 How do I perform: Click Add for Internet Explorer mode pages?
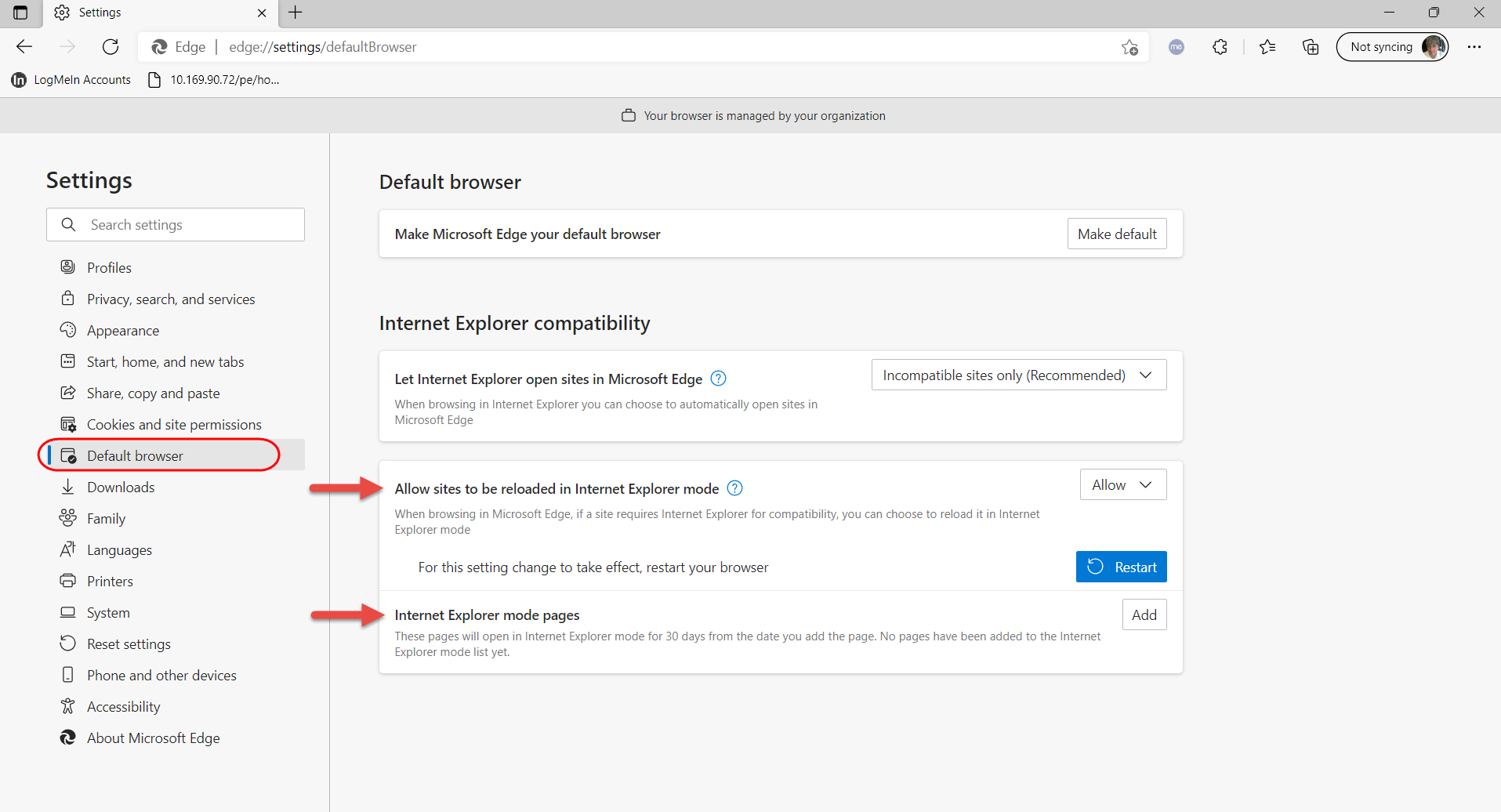(x=1144, y=614)
